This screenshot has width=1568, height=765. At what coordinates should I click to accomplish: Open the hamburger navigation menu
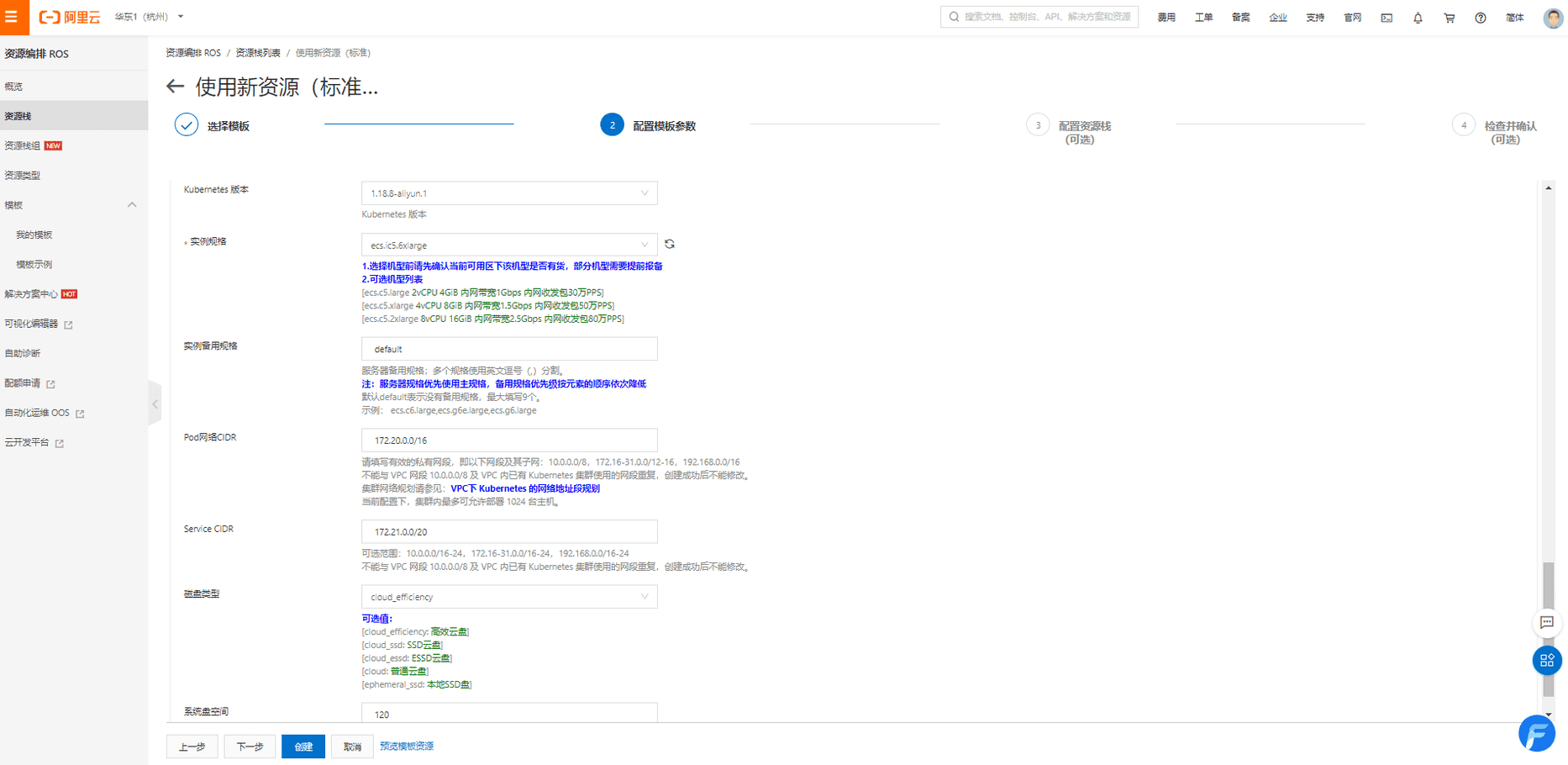pos(12,17)
